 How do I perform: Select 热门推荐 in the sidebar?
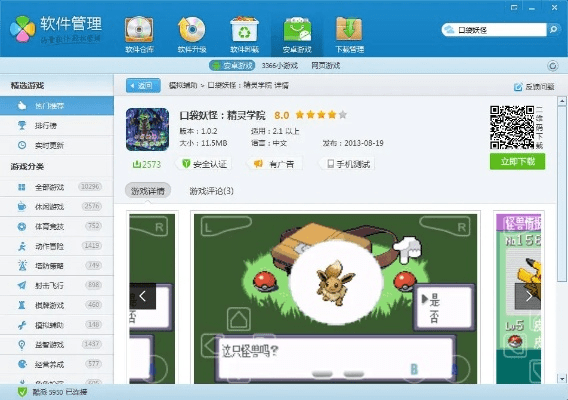57,106
